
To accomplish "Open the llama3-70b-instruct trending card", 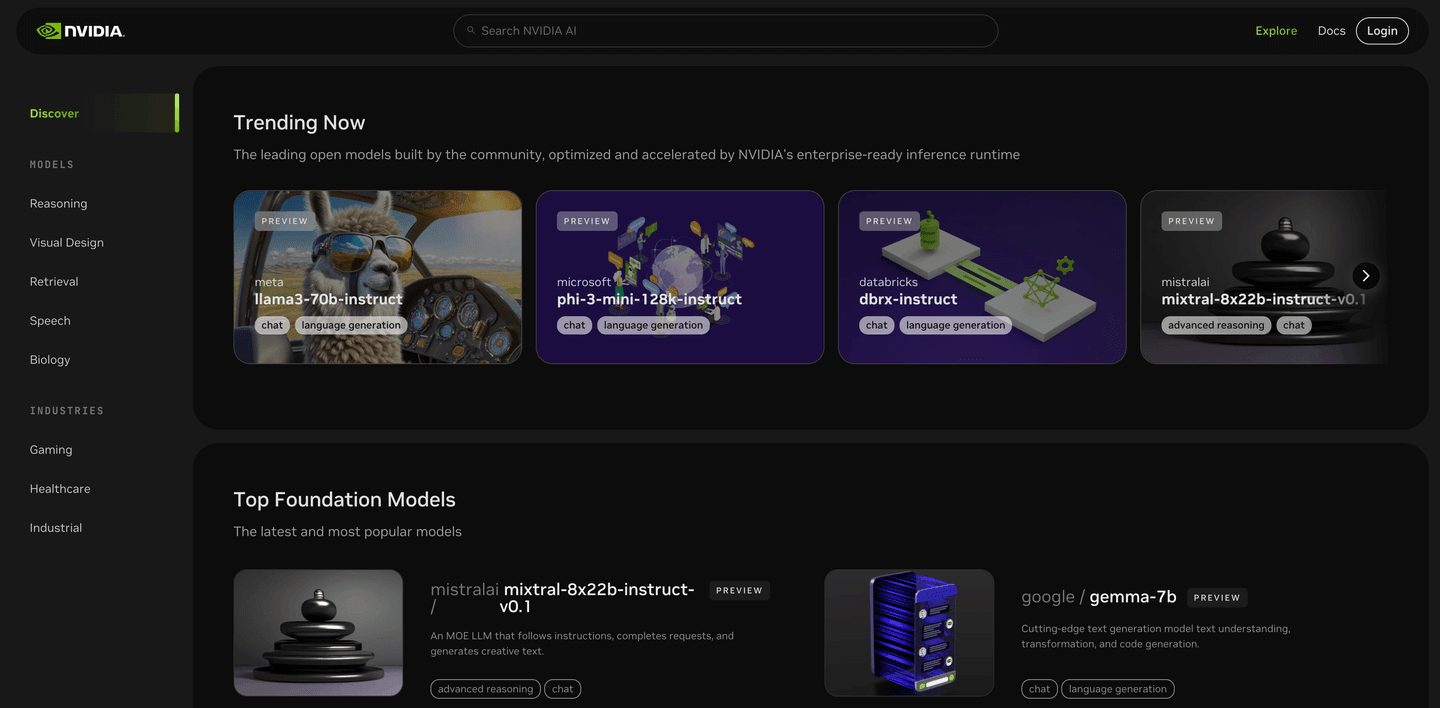I will (377, 277).
